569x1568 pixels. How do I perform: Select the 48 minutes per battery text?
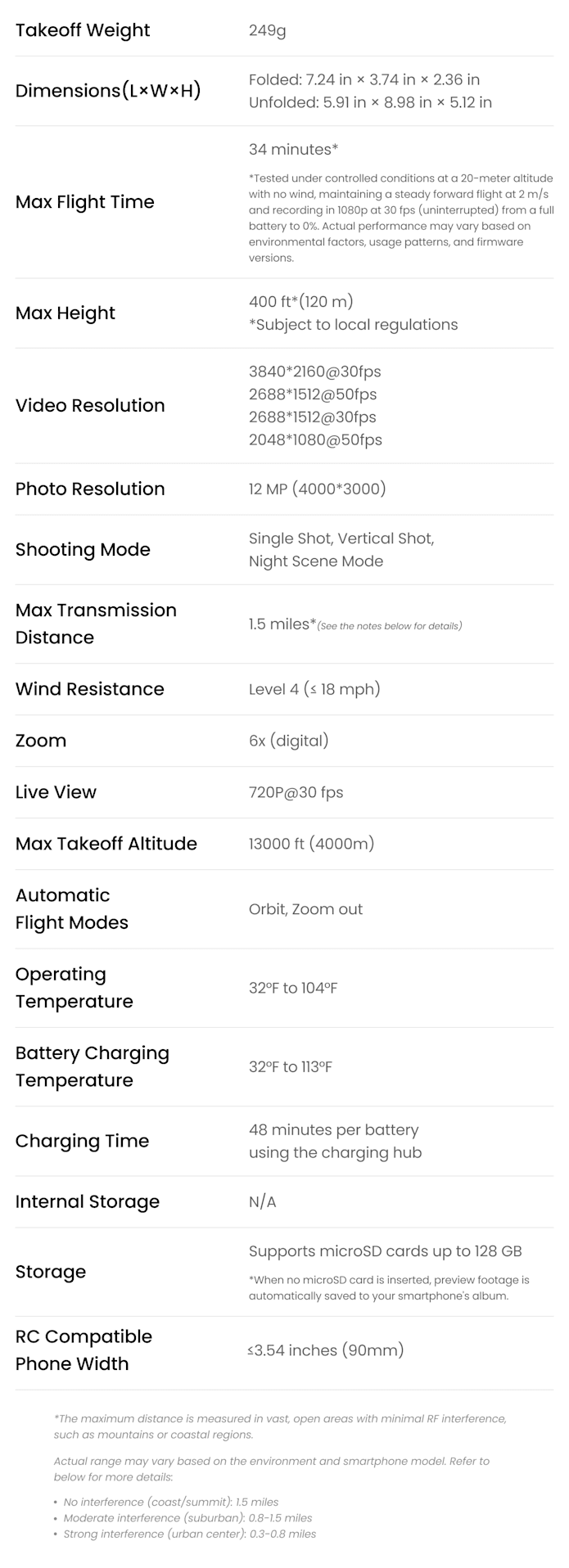333,1129
